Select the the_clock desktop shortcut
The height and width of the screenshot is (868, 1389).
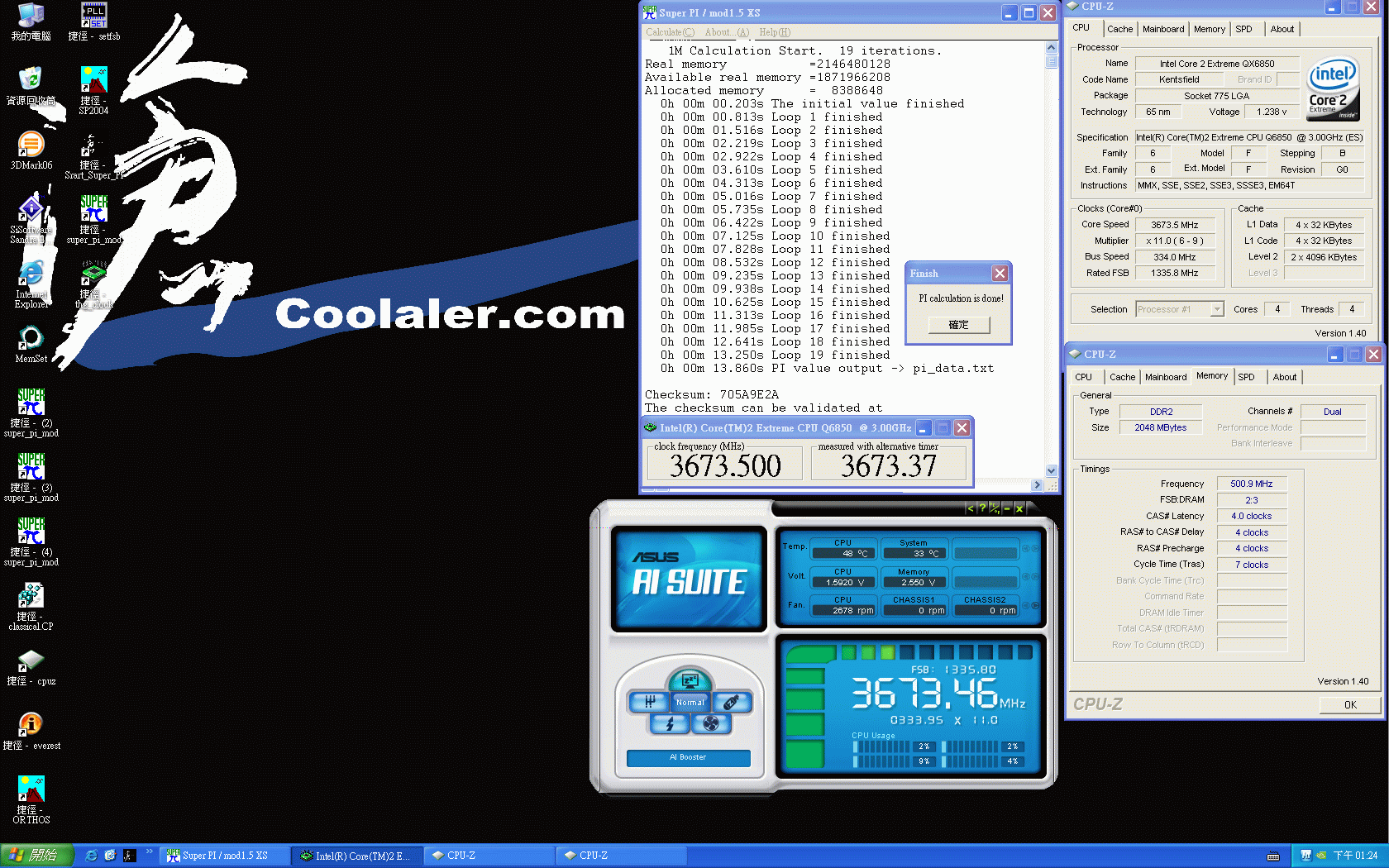[x=93, y=284]
